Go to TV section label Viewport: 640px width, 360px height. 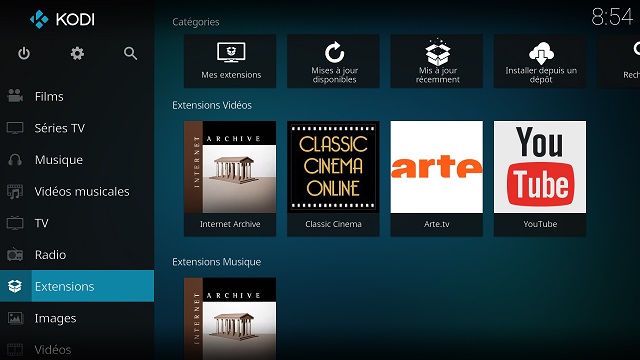[x=42, y=223]
